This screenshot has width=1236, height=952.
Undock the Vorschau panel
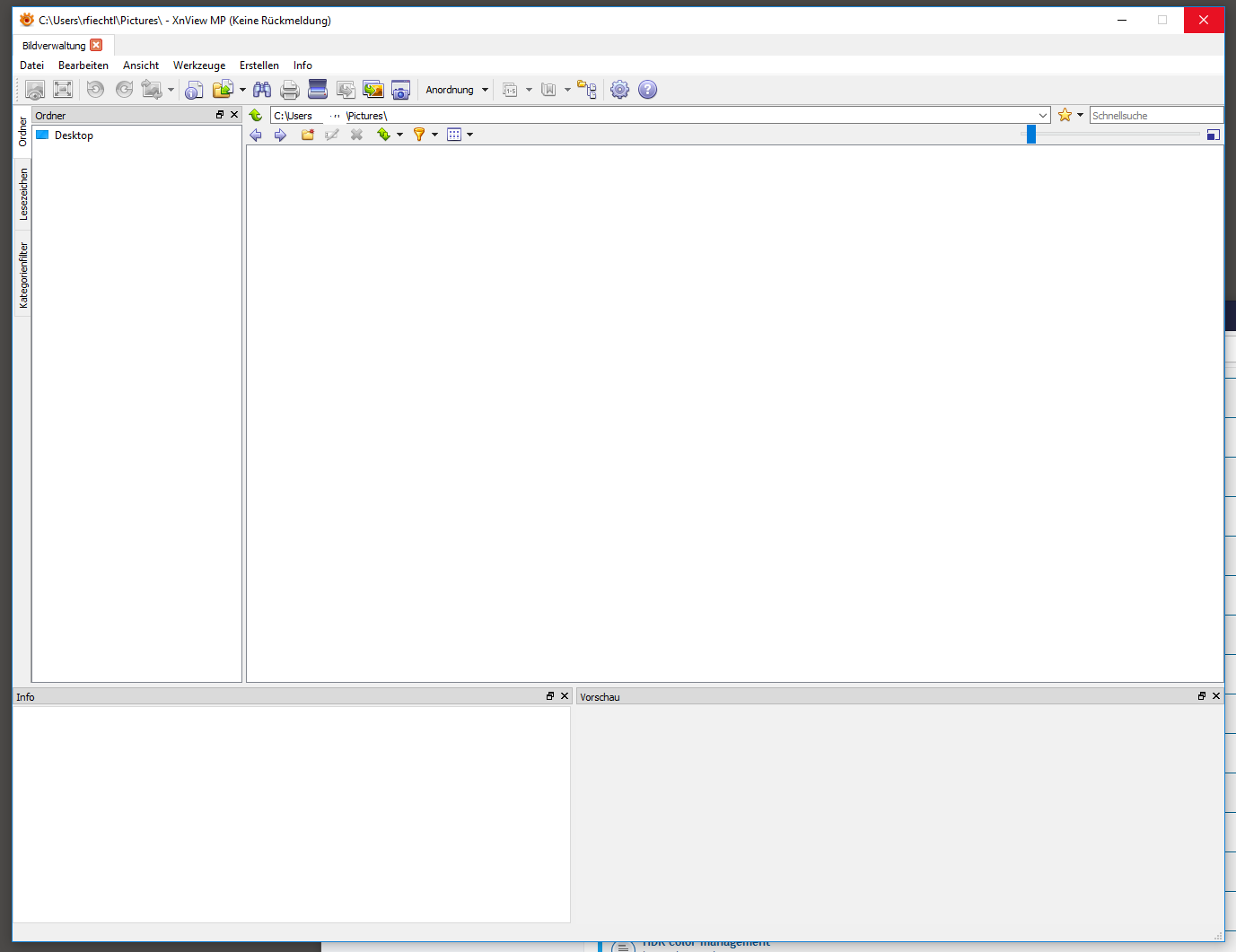[x=1202, y=696]
